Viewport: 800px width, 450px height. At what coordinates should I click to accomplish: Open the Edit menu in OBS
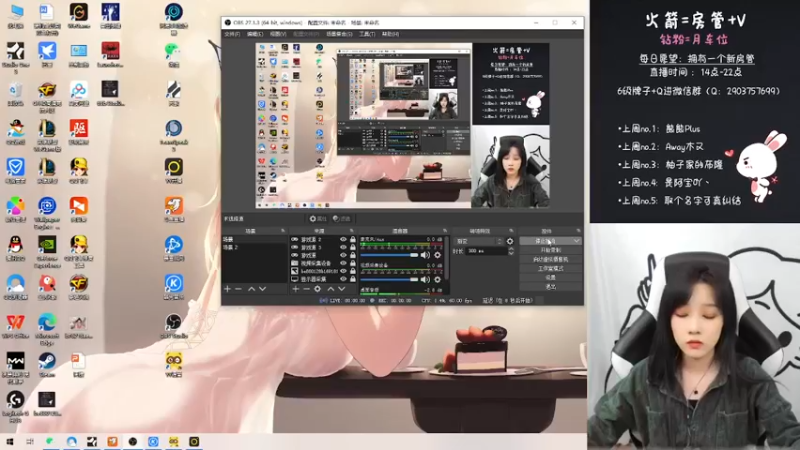point(255,34)
